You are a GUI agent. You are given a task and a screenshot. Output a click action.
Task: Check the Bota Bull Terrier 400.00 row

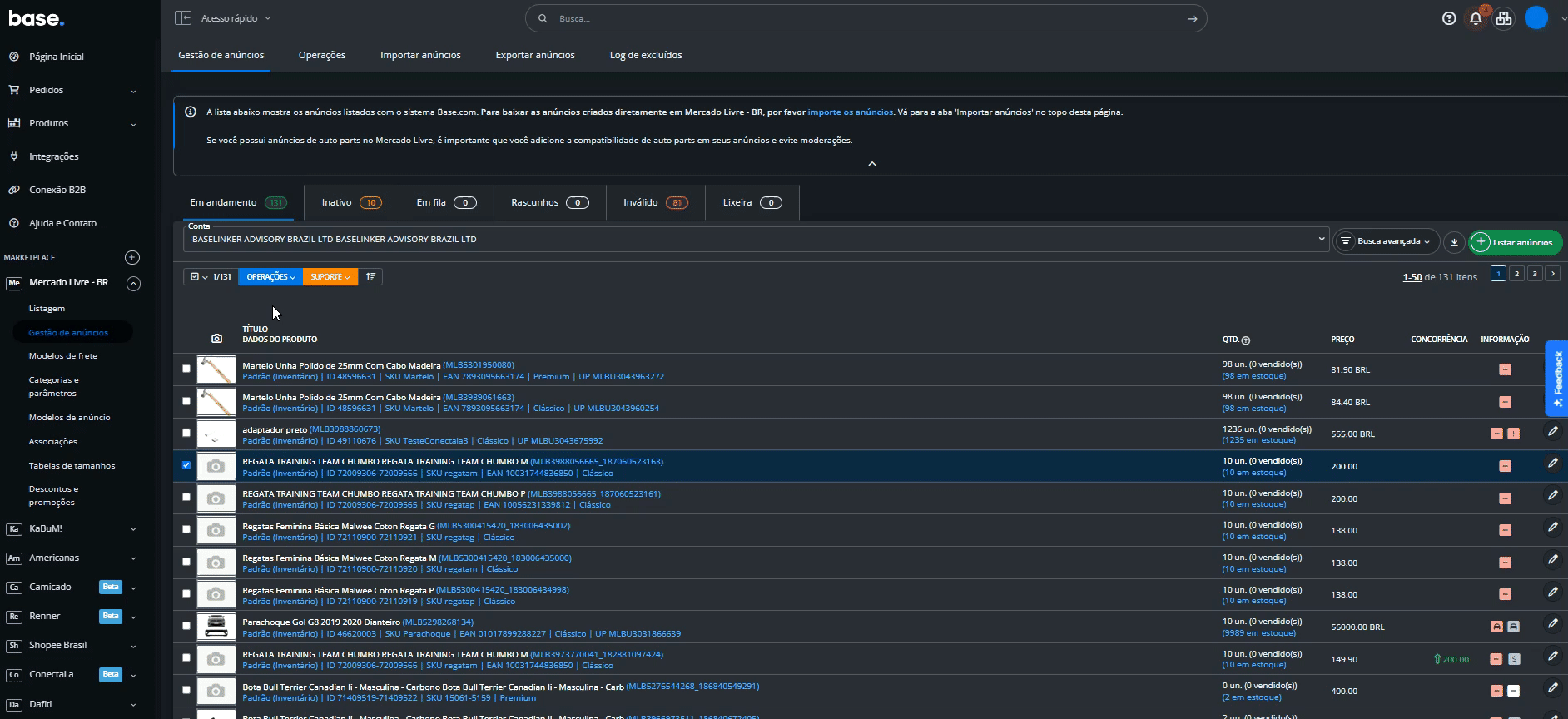pos(186,690)
